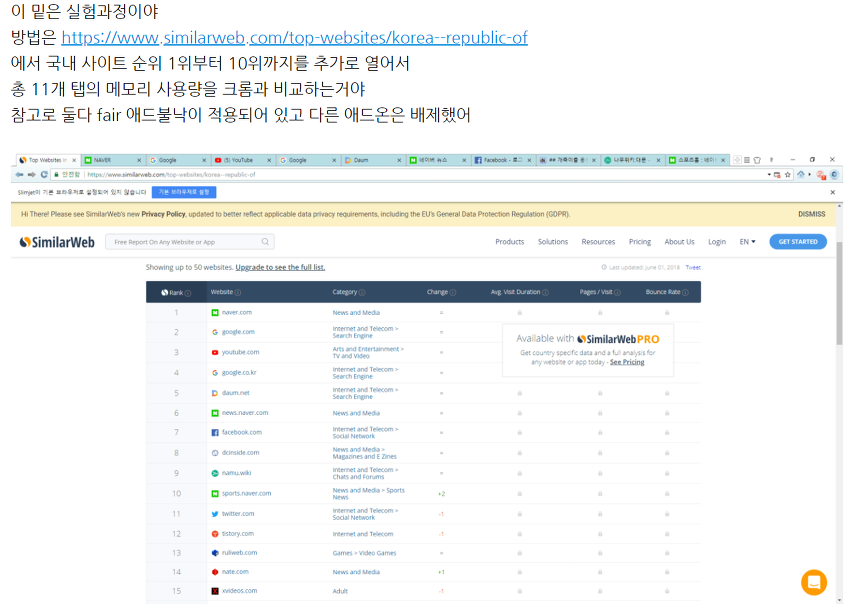The width and height of the screenshot is (850, 613).
Task: Click the See Pricing link
Action: tap(627, 362)
